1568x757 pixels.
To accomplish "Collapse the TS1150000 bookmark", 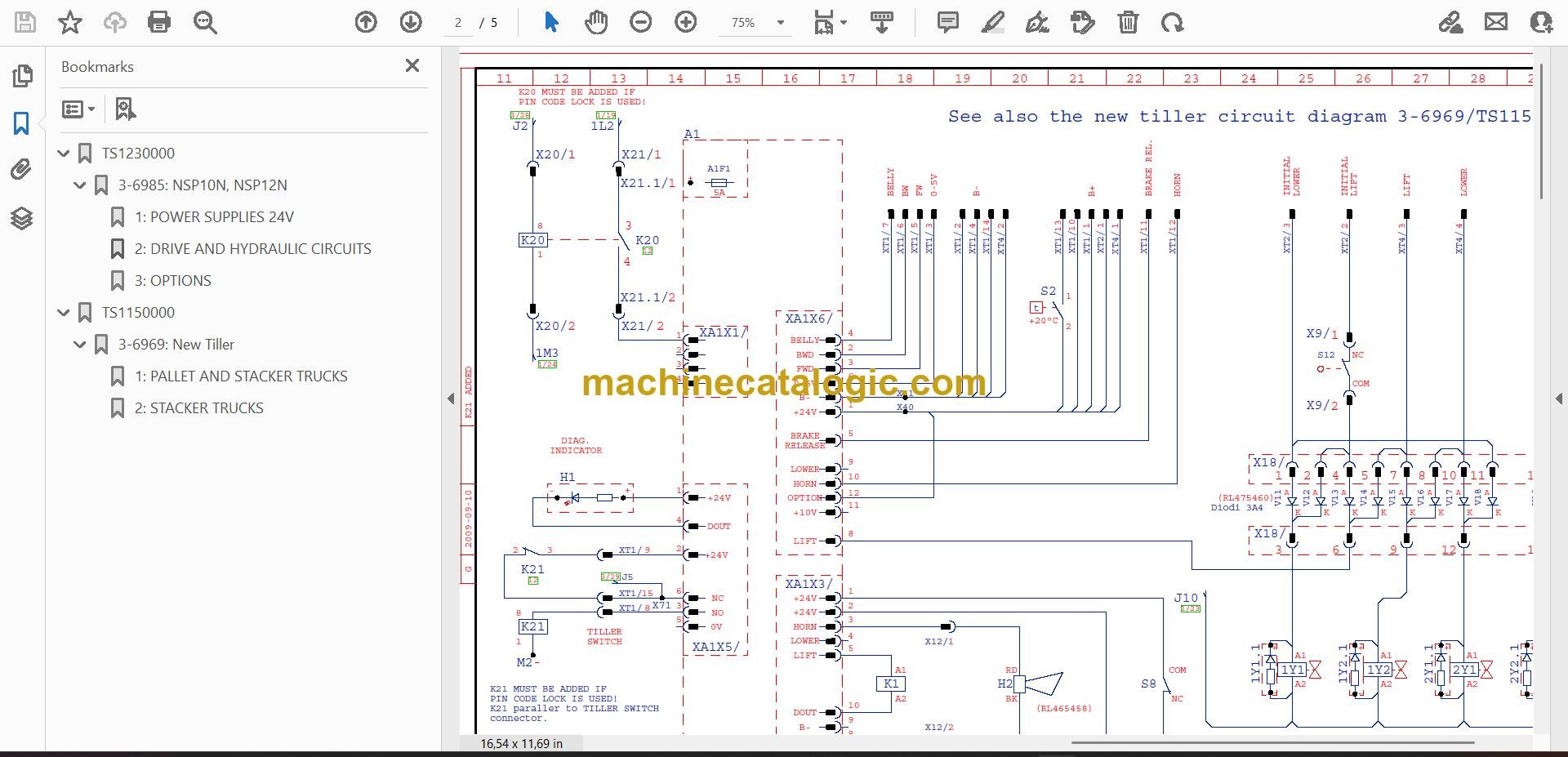I will click(x=64, y=312).
